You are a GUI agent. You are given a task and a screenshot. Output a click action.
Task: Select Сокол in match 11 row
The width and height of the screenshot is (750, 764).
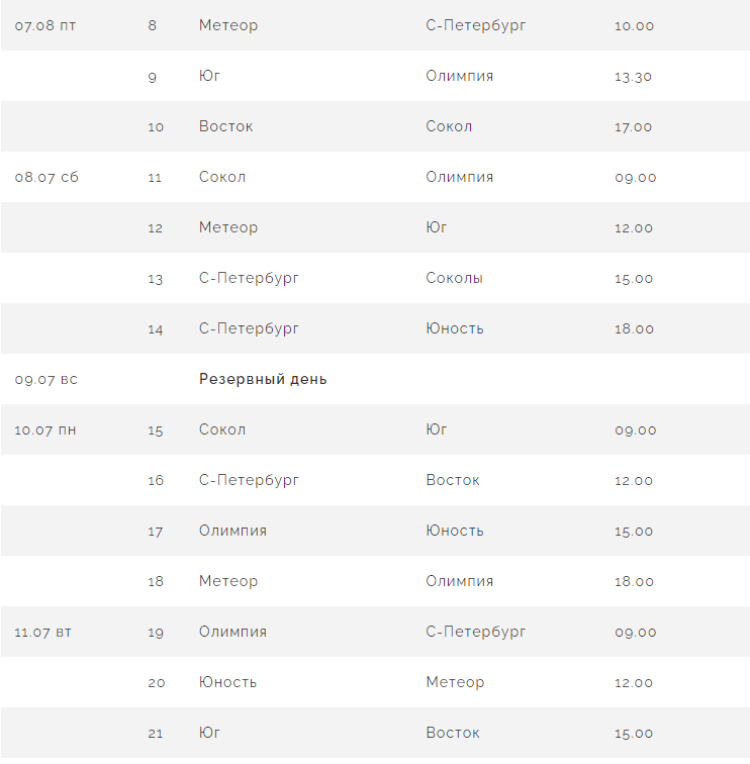(x=222, y=177)
